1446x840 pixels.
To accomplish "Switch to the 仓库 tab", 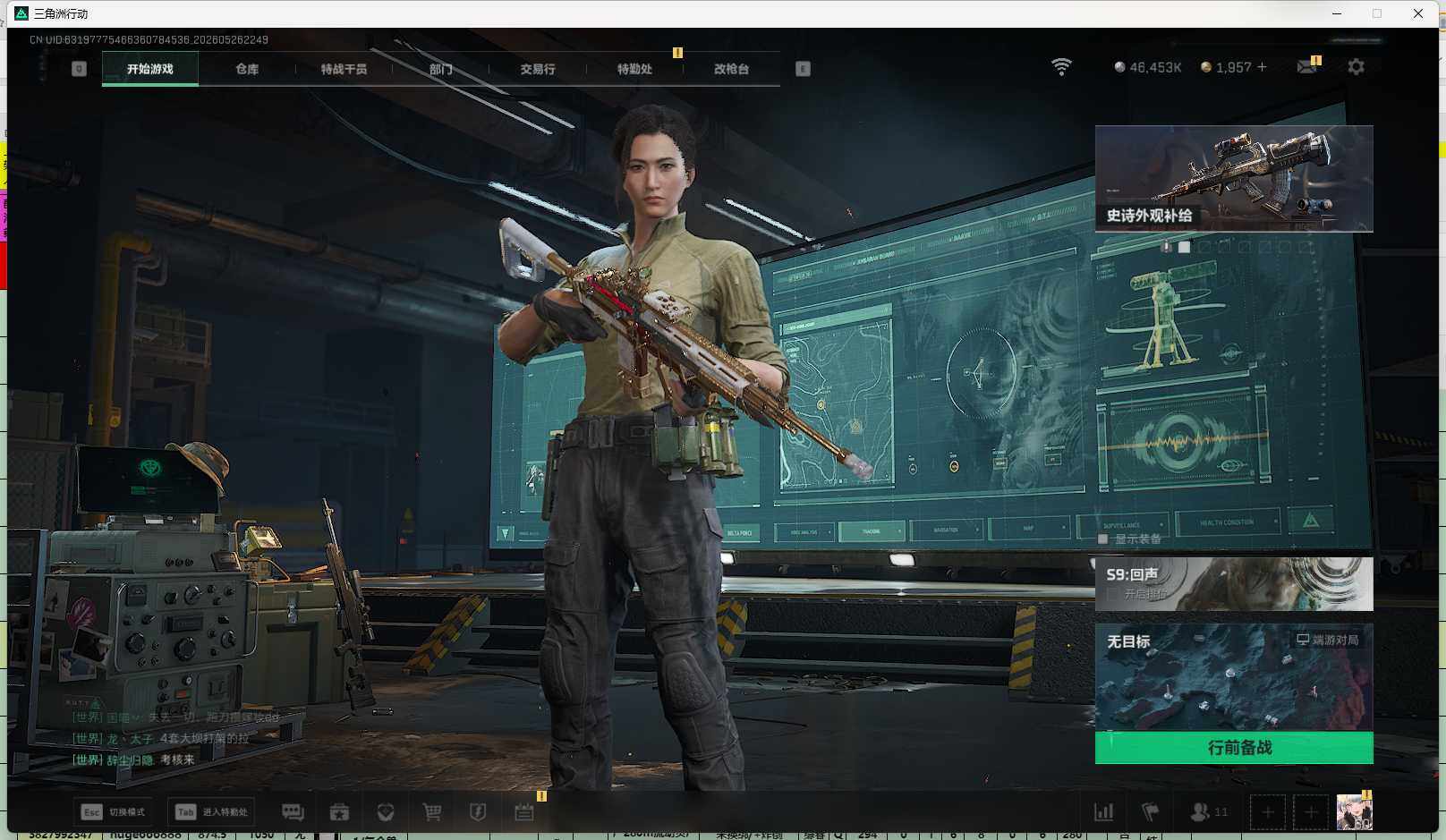I will click(247, 69).
